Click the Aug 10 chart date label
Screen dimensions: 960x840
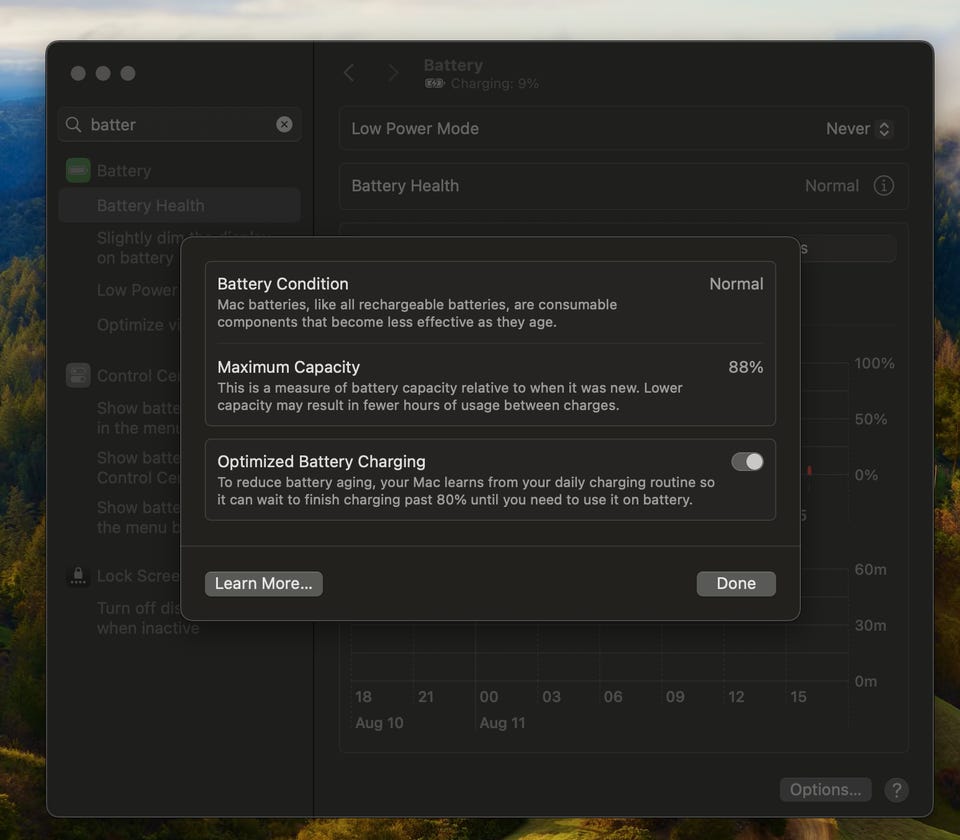(x=379, y=723)
